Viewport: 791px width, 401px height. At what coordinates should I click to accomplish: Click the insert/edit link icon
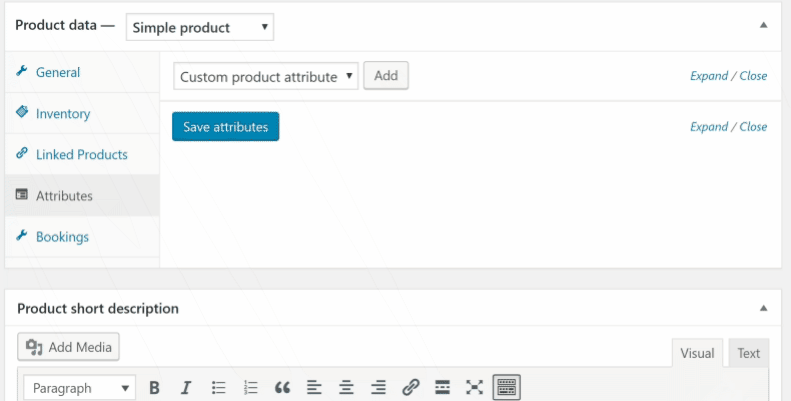point(410,388)
